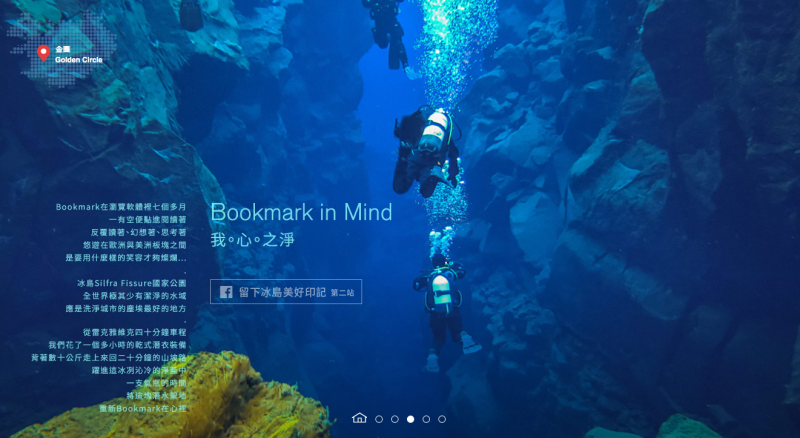
Task: Go to the fourth slide dot
Action: point(426,419)
